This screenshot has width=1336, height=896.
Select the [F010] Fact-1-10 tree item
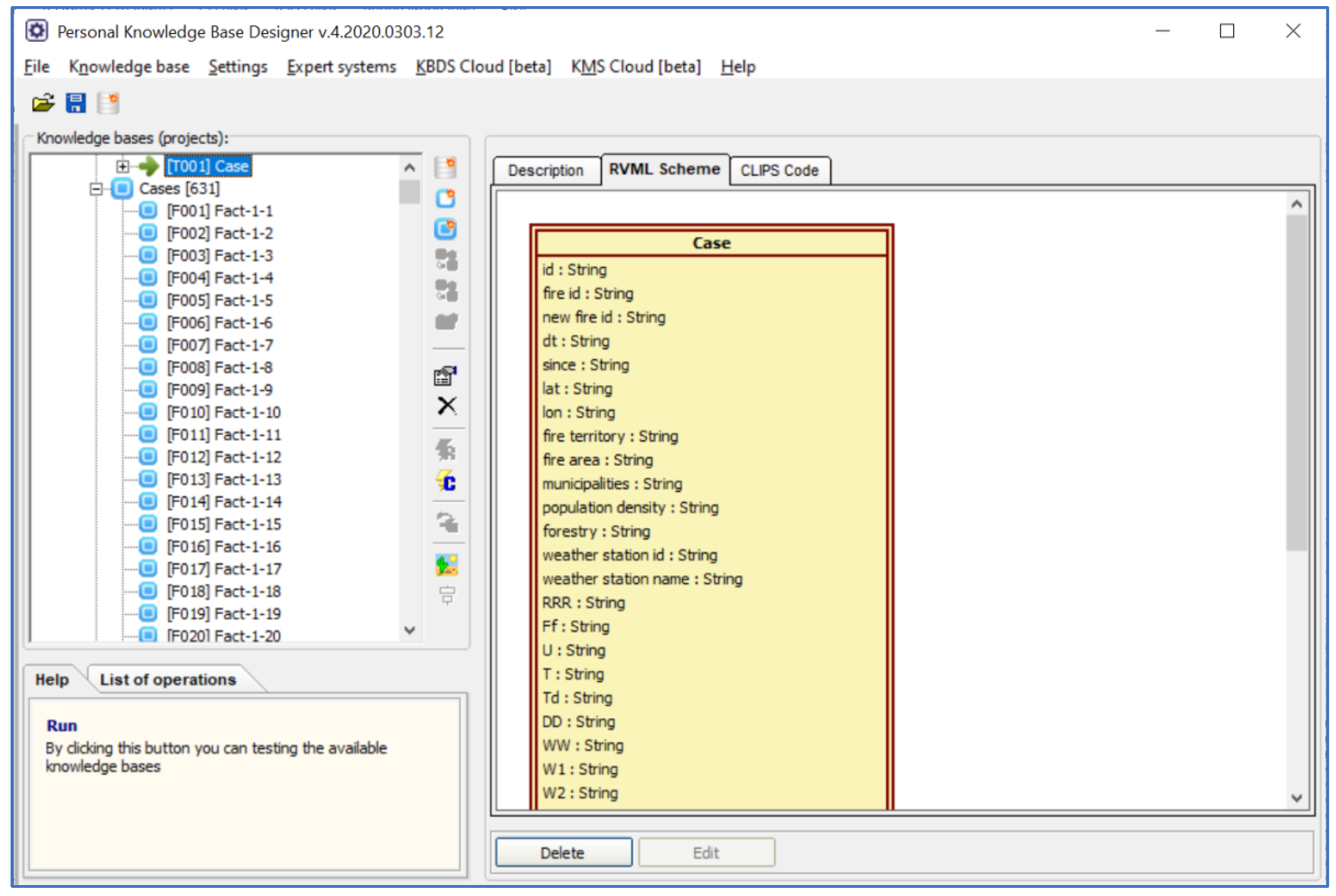coord(223,412)
